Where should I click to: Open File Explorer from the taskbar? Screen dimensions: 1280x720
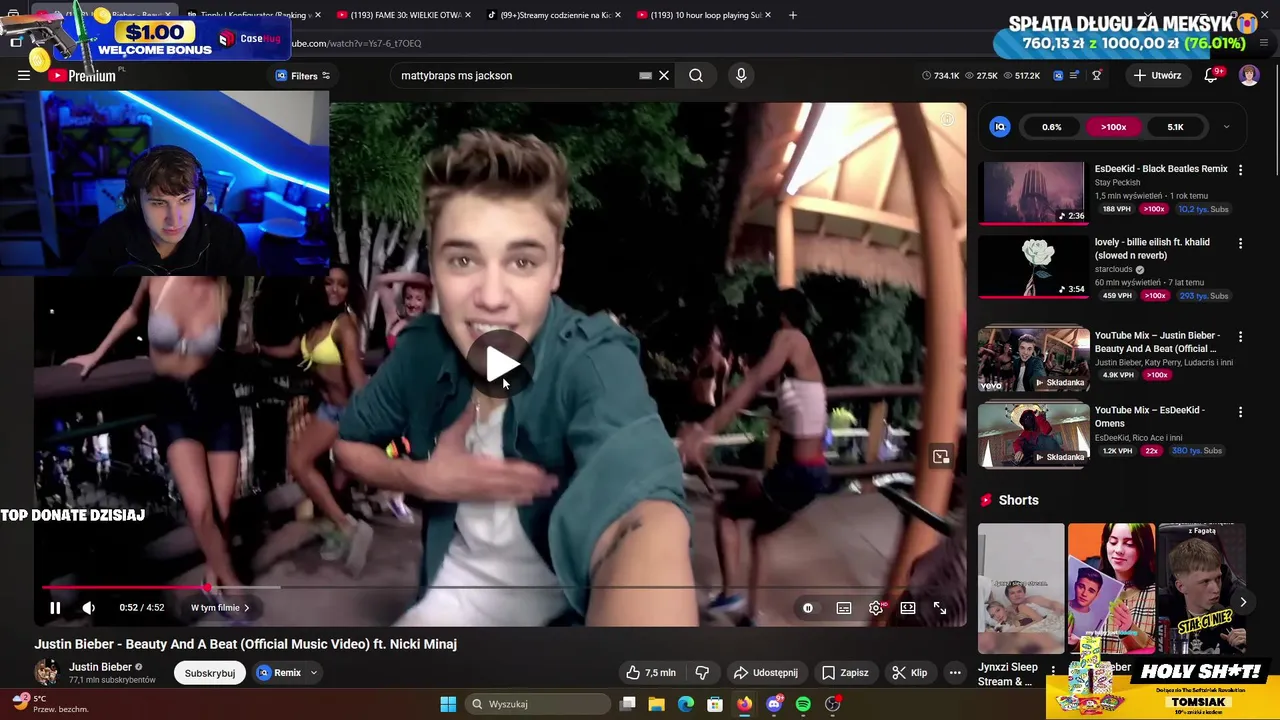(x=657, y=704)
